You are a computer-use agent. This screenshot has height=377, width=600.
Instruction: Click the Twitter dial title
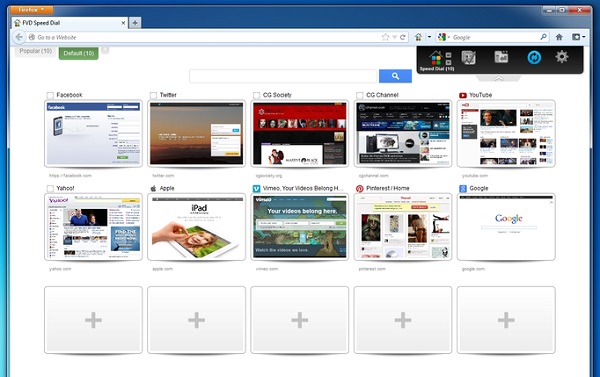168,95
